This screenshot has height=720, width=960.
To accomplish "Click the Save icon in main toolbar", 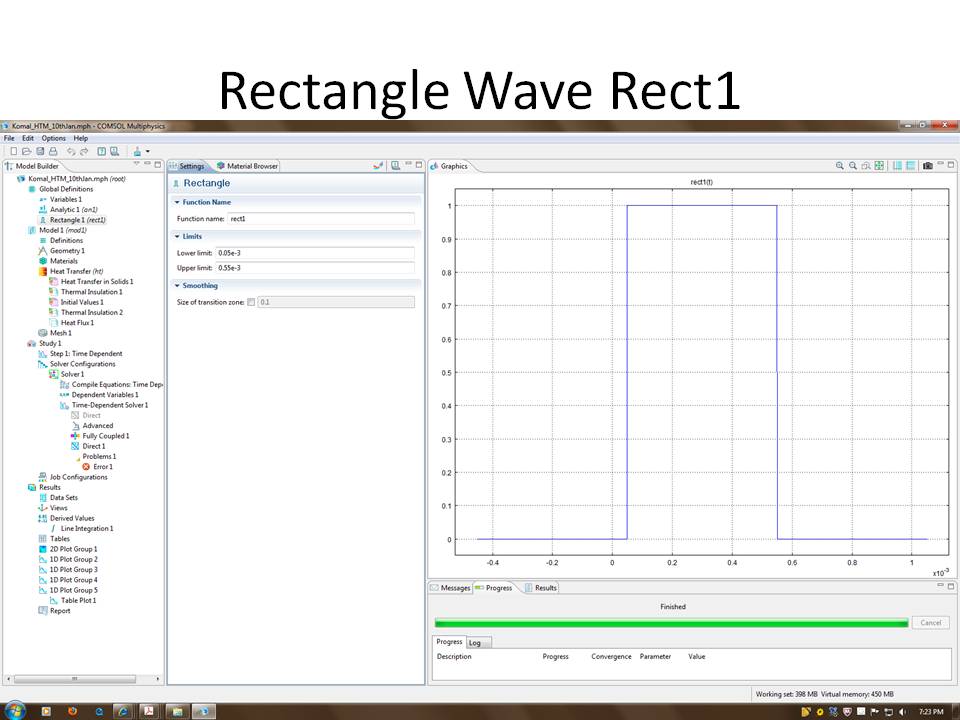I will [39, 151].
